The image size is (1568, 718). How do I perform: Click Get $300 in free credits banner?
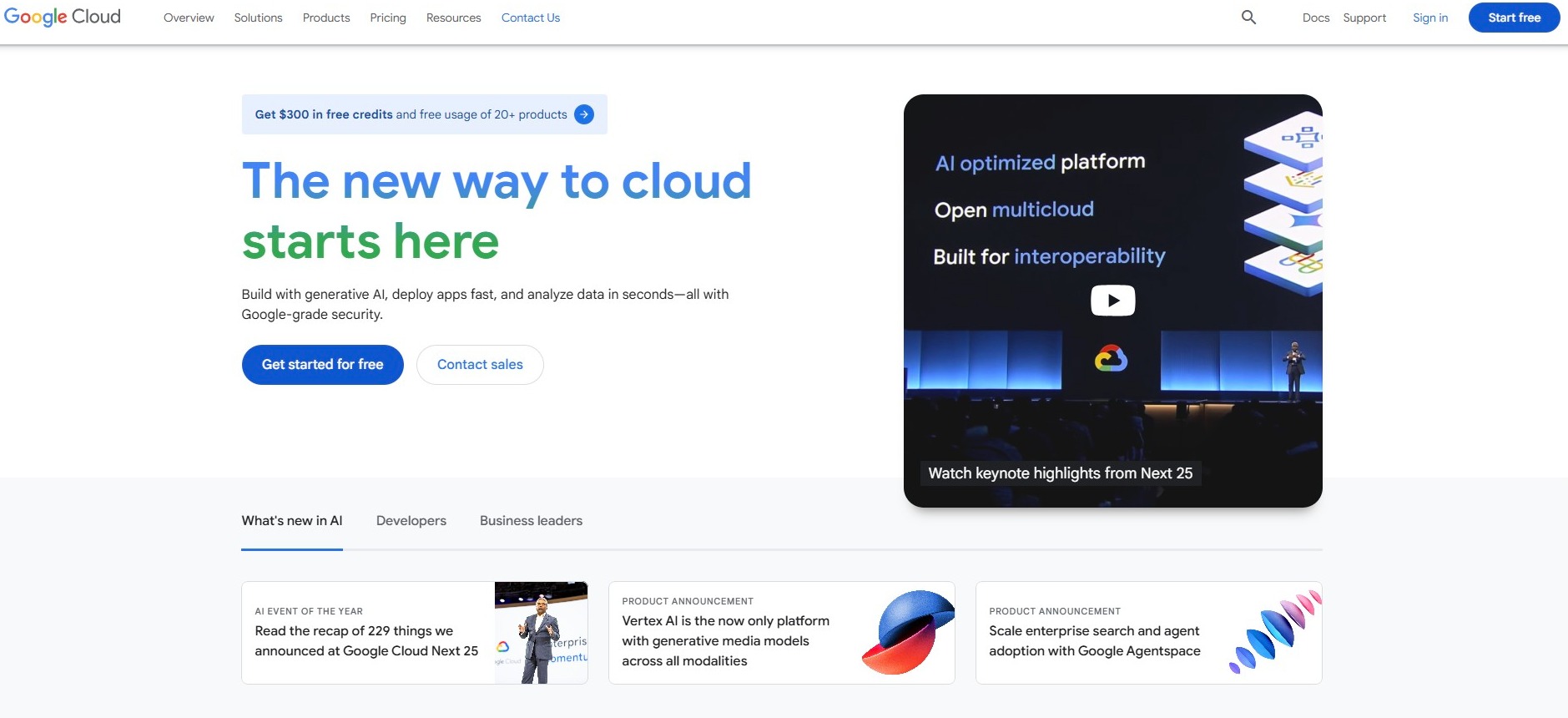(424, 114)
